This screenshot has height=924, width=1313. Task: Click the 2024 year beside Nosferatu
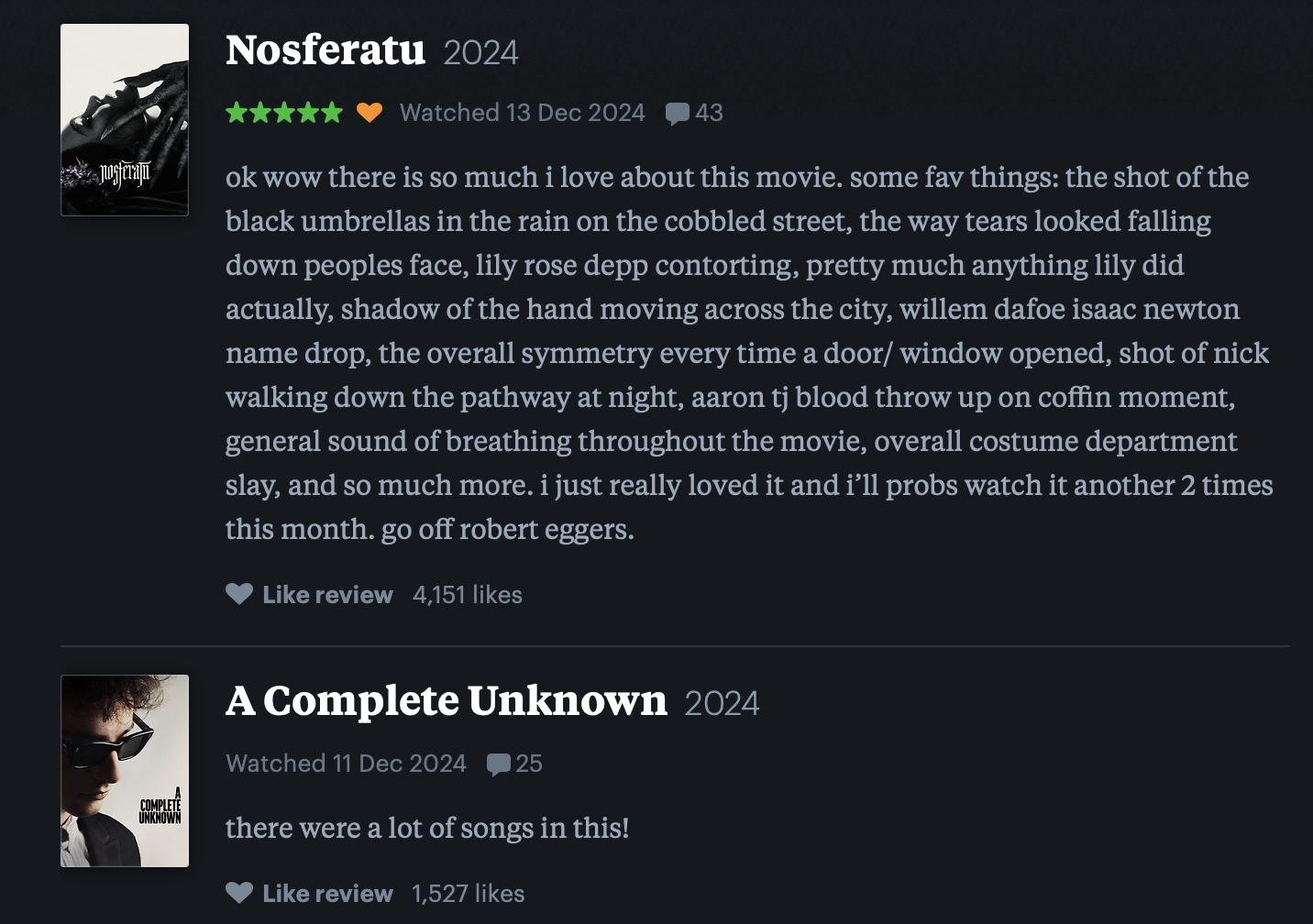tap(480, 53)
